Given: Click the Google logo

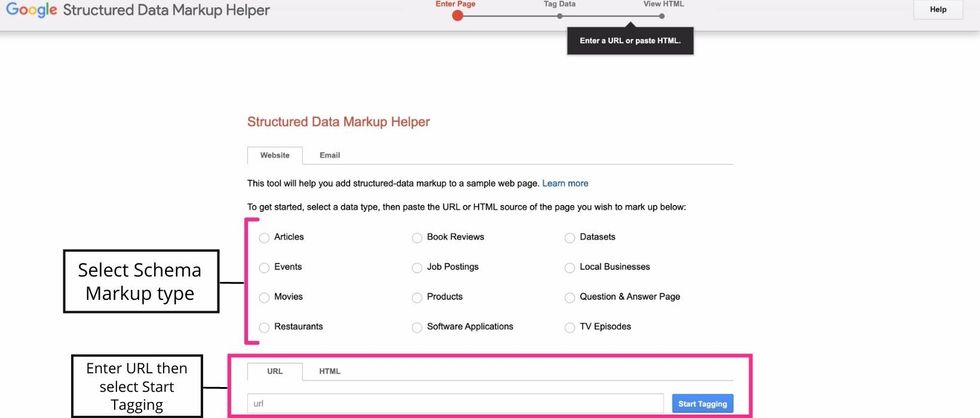Looking at the screenshot, I should (x=32, y=11).
